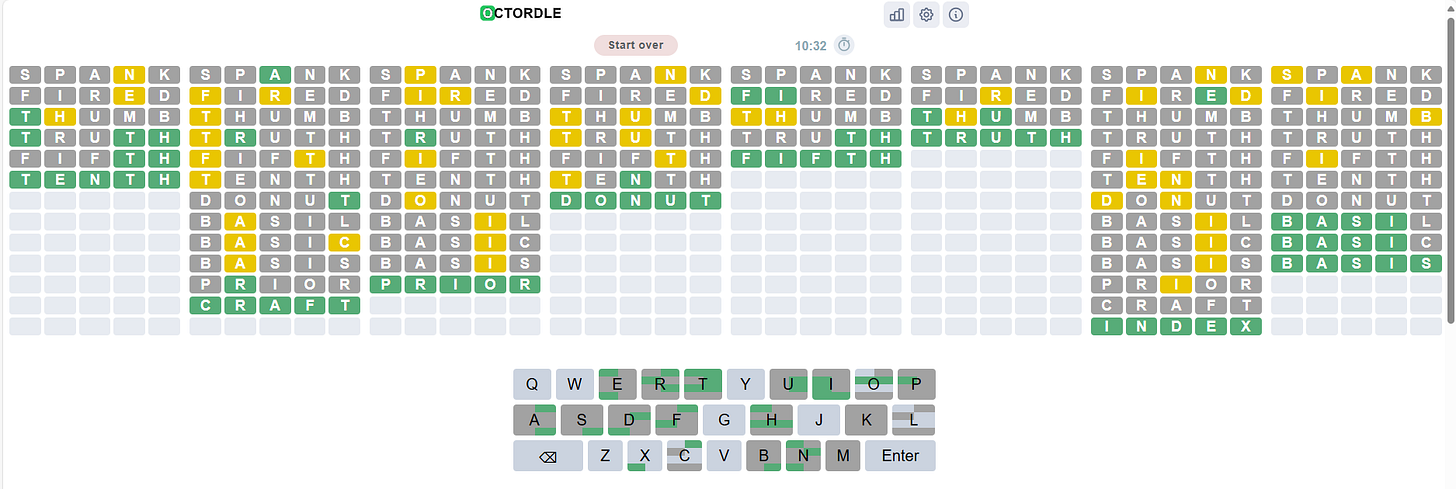Click the X key
1456x489 pixels.
pyautogui.click(x=645, y=456)
